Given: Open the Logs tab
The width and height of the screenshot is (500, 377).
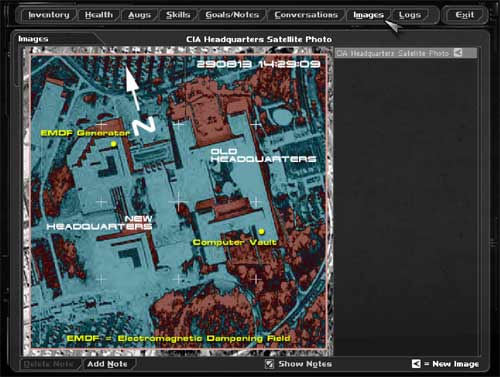Looking at the screenshot, I should [x=410, y=15].
